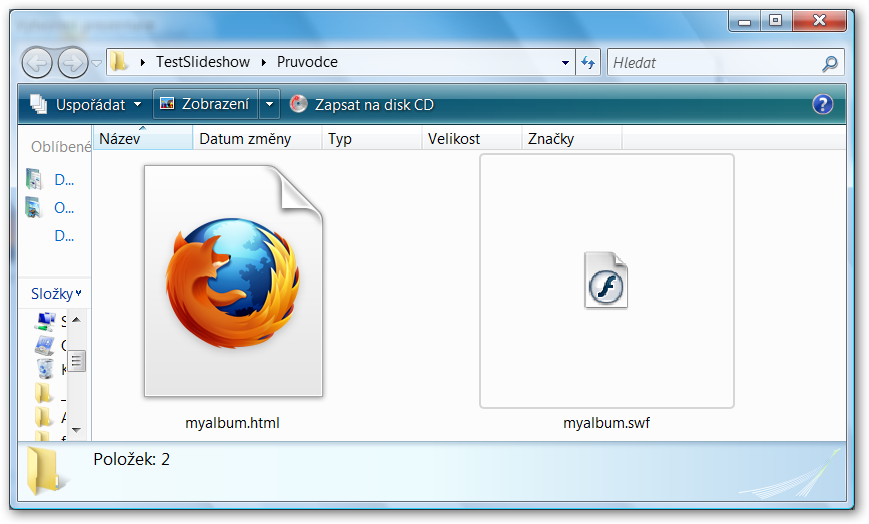Viewport: 869px width, 524px height.
Task: Expand the arrow between TestSlideshow and Pruvodce
Action: pyautogui.click(x=264, y=63)
